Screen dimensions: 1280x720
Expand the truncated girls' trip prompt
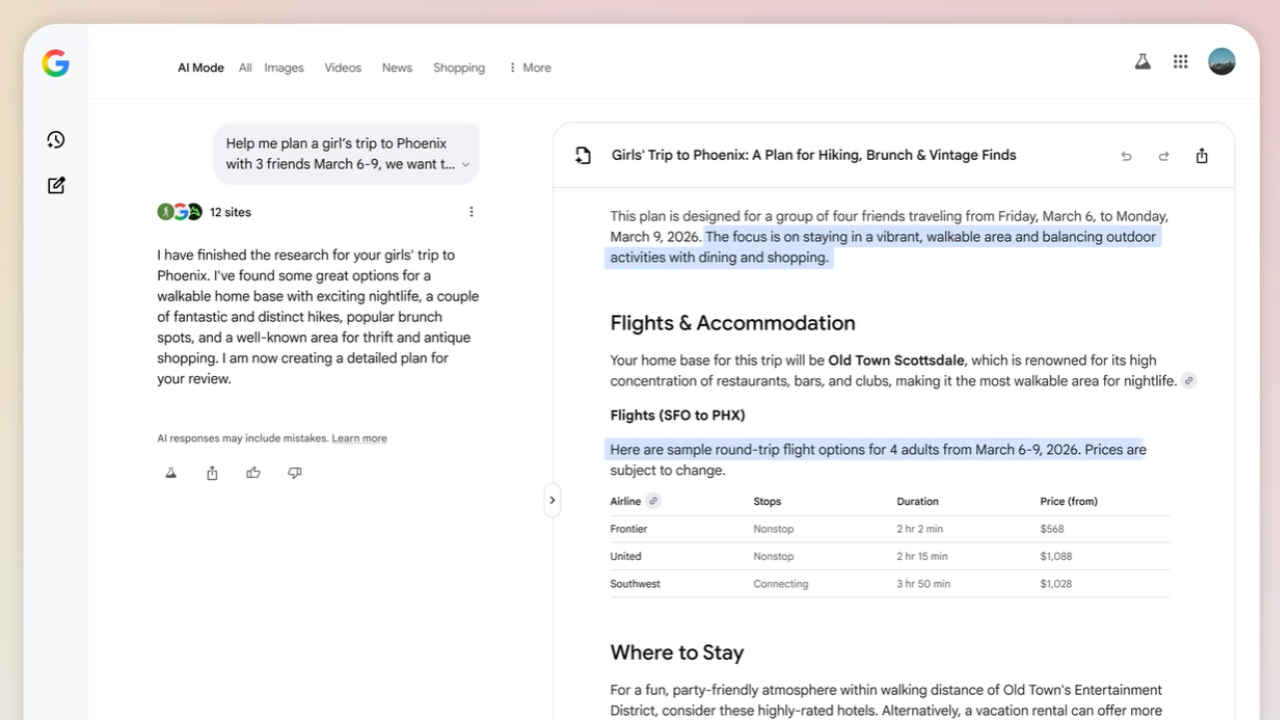(x=465, y=165)
